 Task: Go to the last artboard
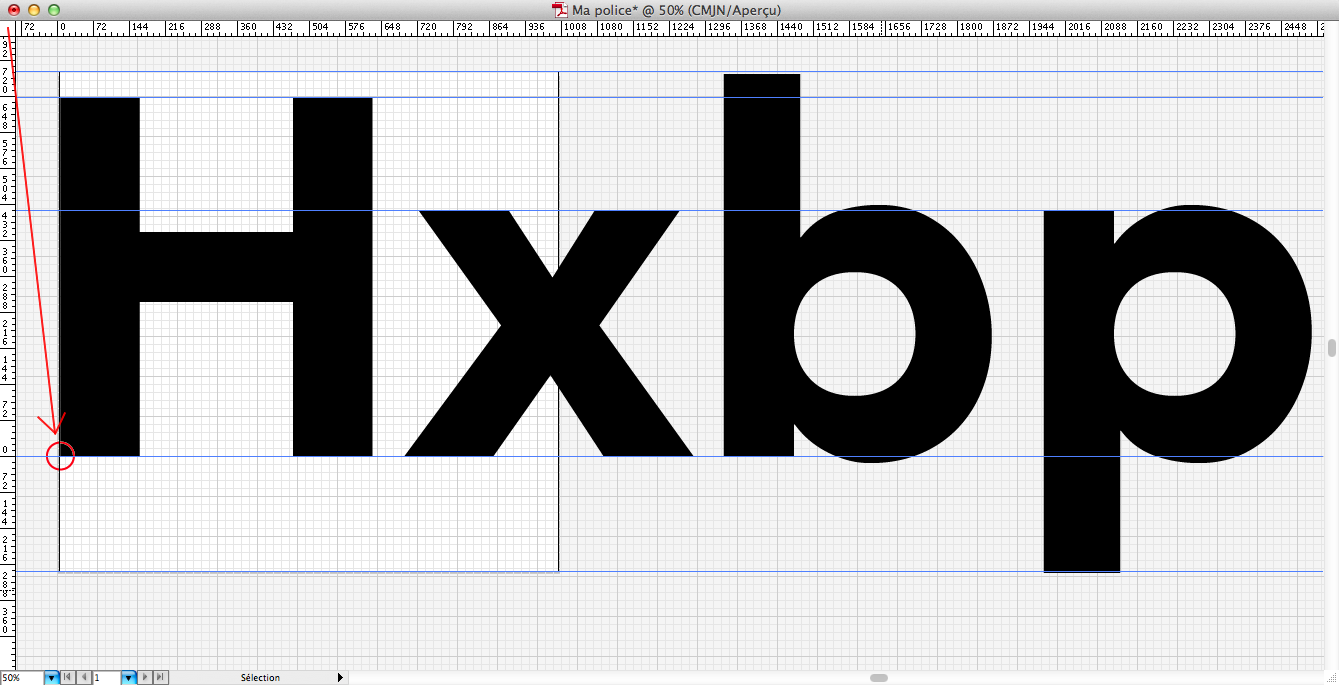(160, 678)
